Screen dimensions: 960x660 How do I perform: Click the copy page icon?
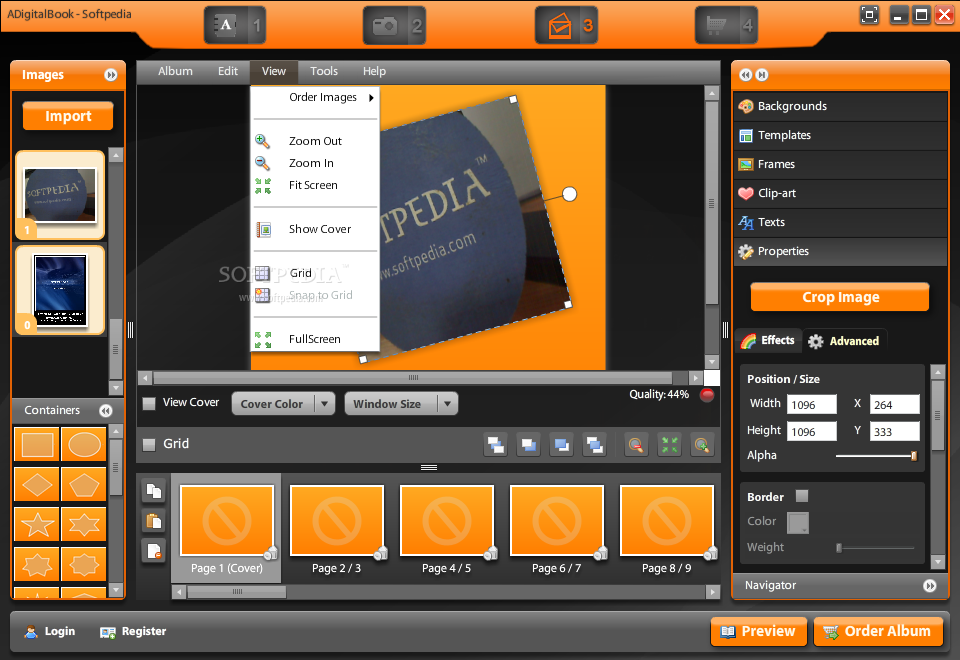click(x=154, y=490)
